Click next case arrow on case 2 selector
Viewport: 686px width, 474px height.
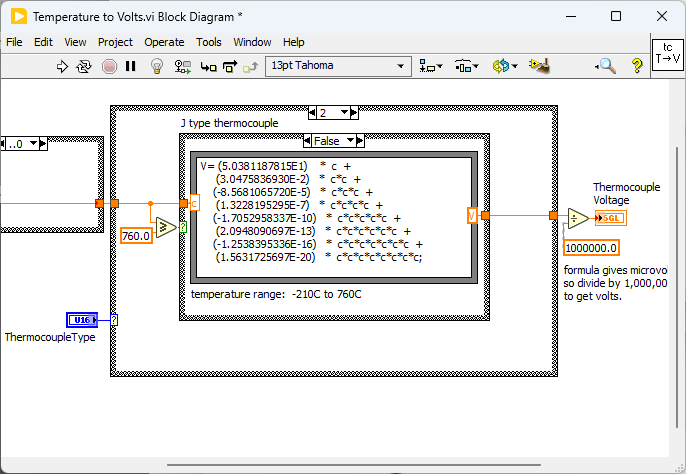[x=354, y=113]
